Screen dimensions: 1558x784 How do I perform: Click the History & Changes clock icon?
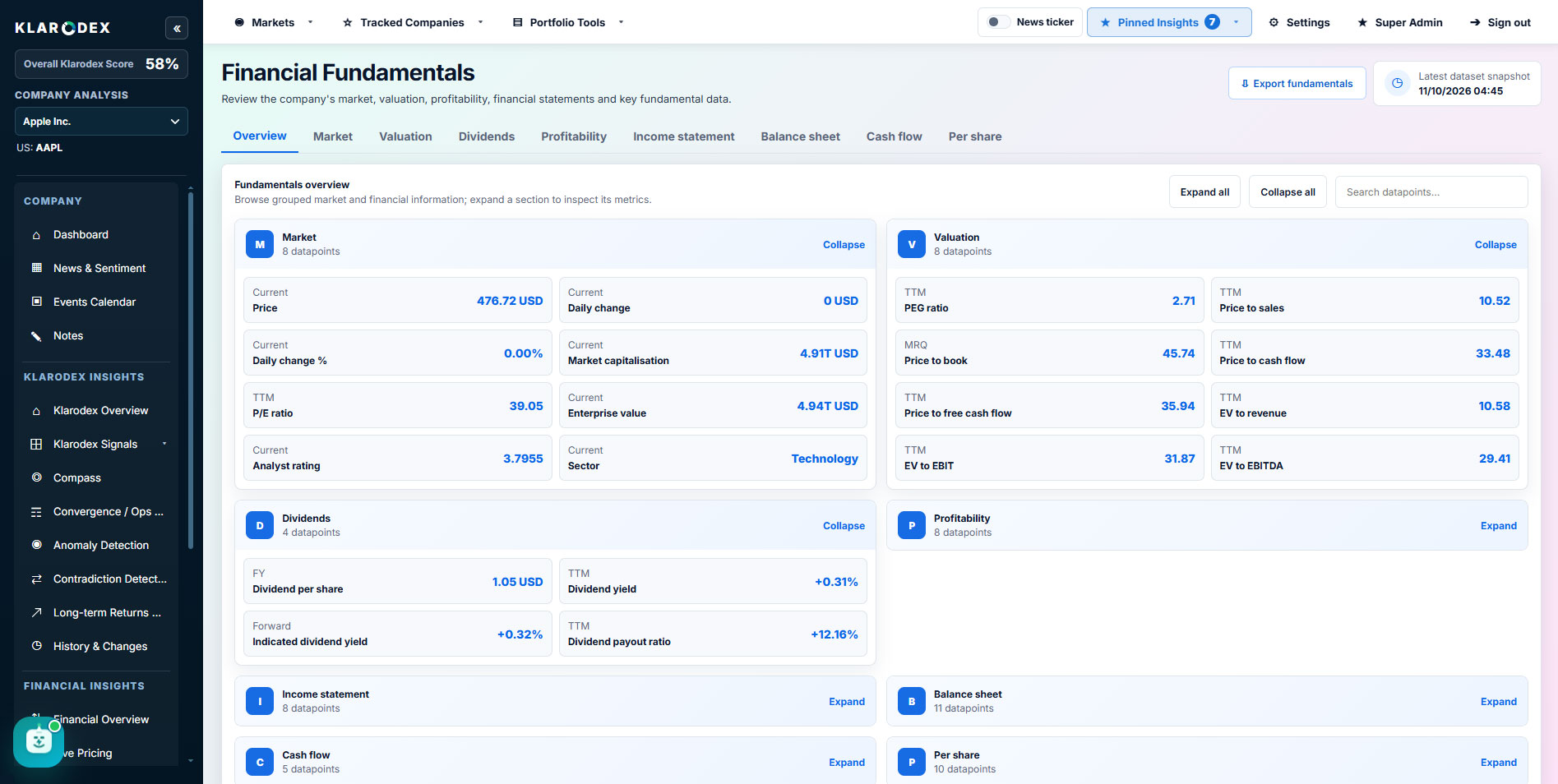point(36,646)
